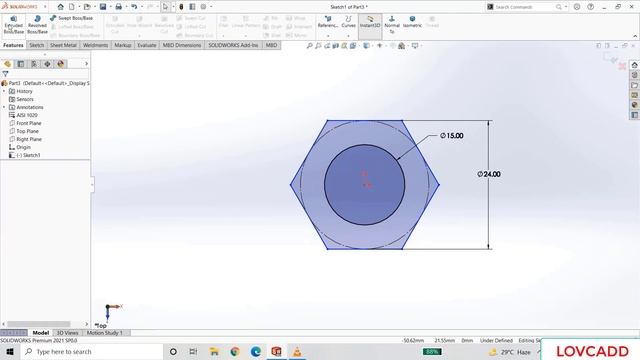Undo the last action
This screenshot has height=360, width=640.
coord(134,7)
